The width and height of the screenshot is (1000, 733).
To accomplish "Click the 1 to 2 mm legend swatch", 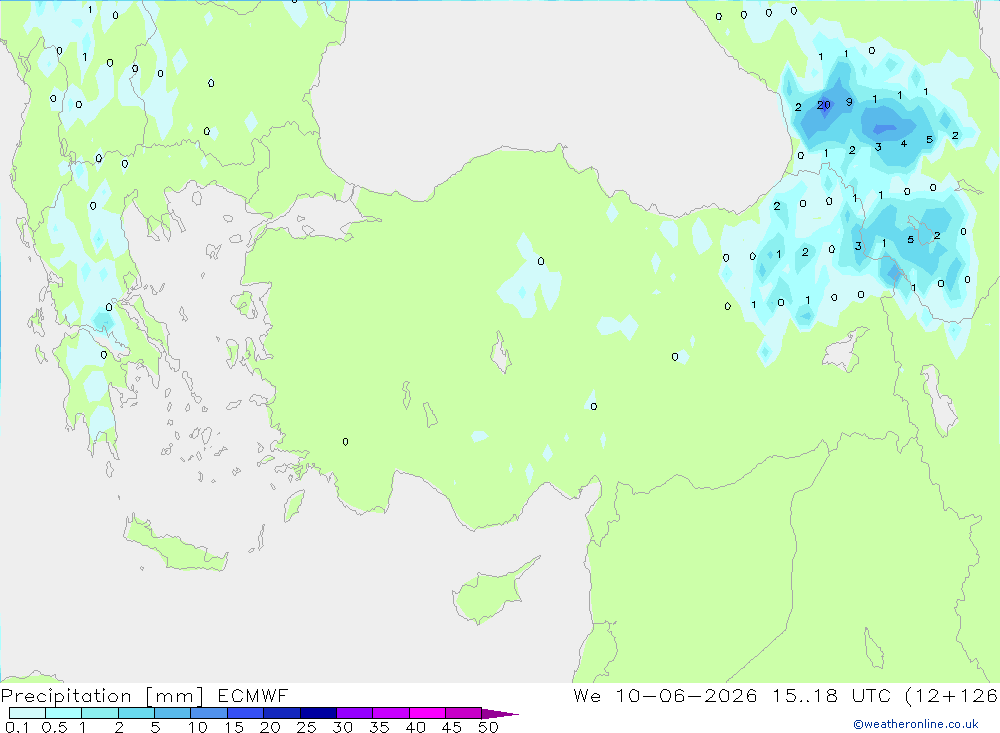I will point(100,713).
